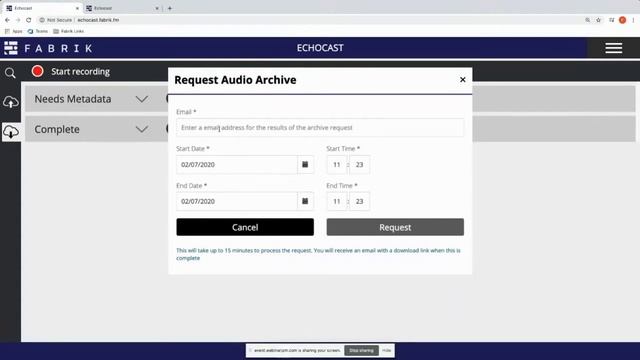Image resolution: width=640 pixels, height=360 pixels.
Task: Close the first Echocast tab
Action: point(77,8)
